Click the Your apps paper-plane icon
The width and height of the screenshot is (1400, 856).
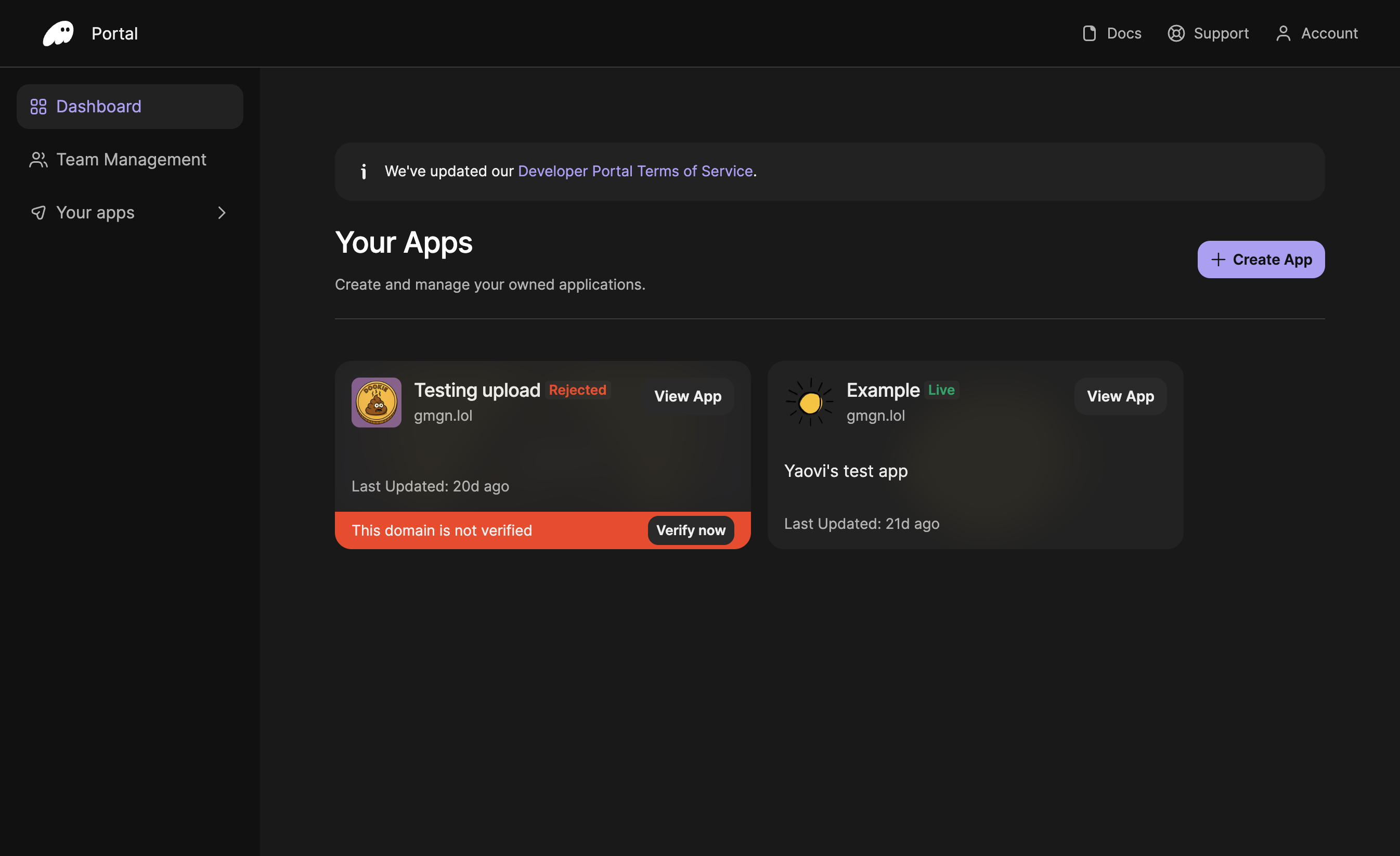tap(38, 212)
